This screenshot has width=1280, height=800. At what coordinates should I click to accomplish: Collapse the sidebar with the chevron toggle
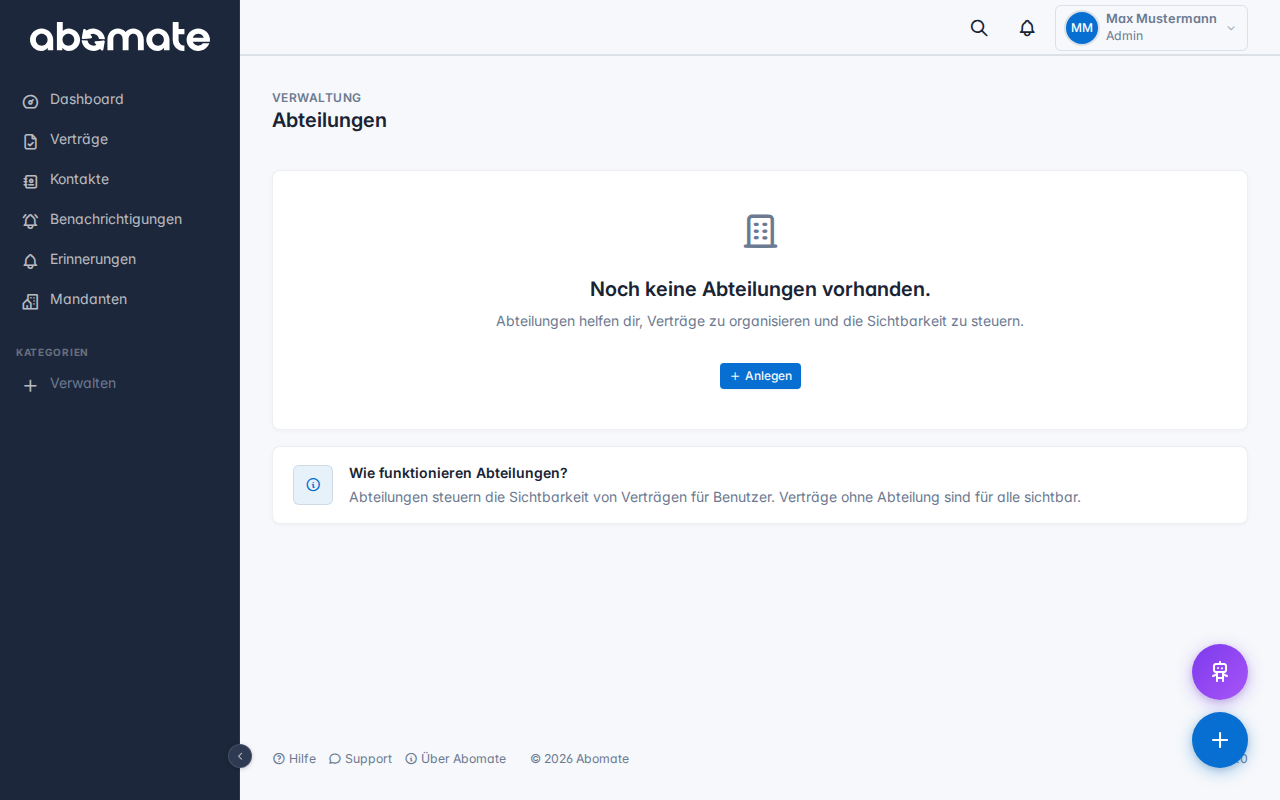point(240,757)
